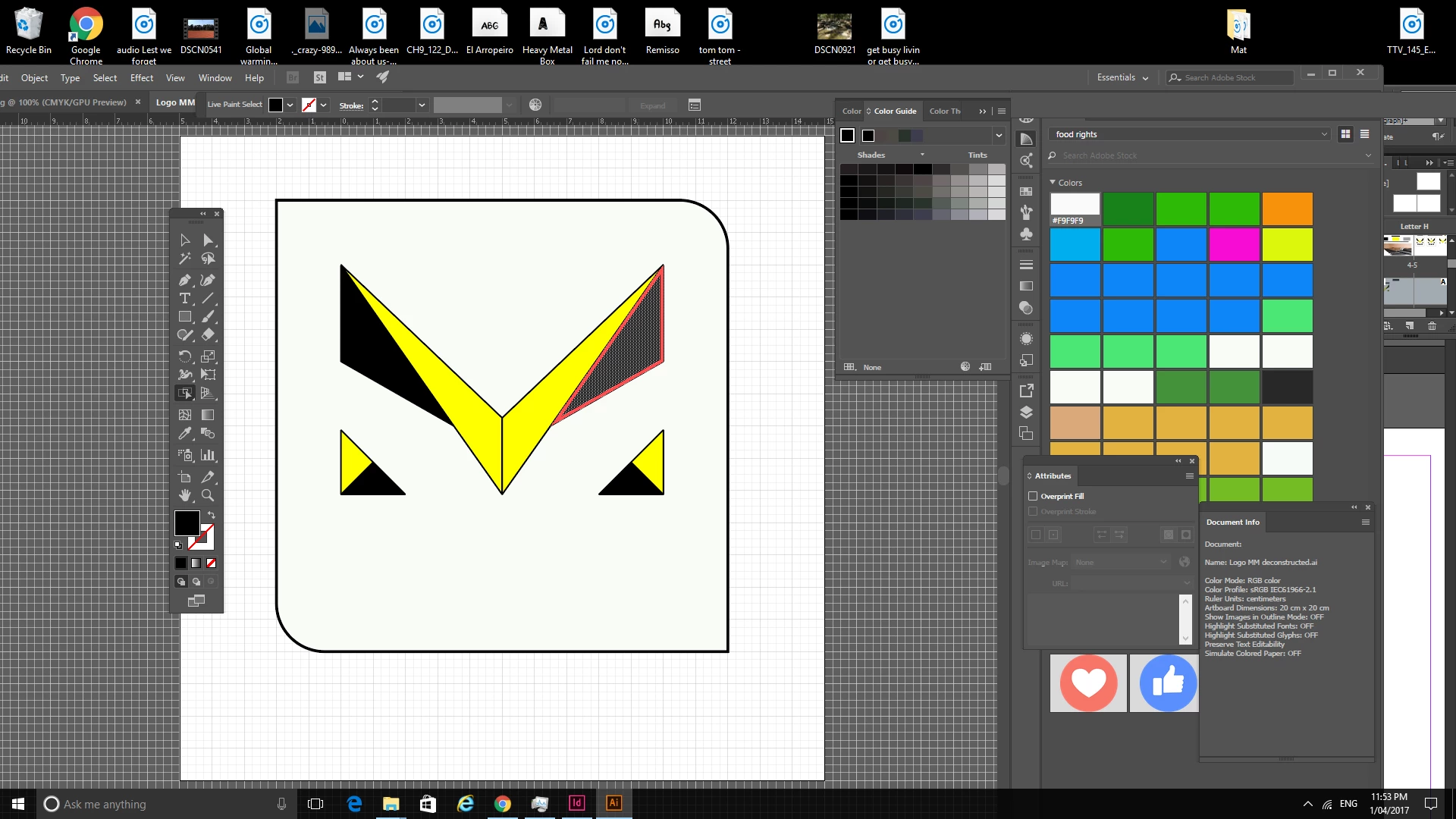This screenshot has width=1456, height=819.
Task: Select the Gradient tool
Action: (208, 415)
